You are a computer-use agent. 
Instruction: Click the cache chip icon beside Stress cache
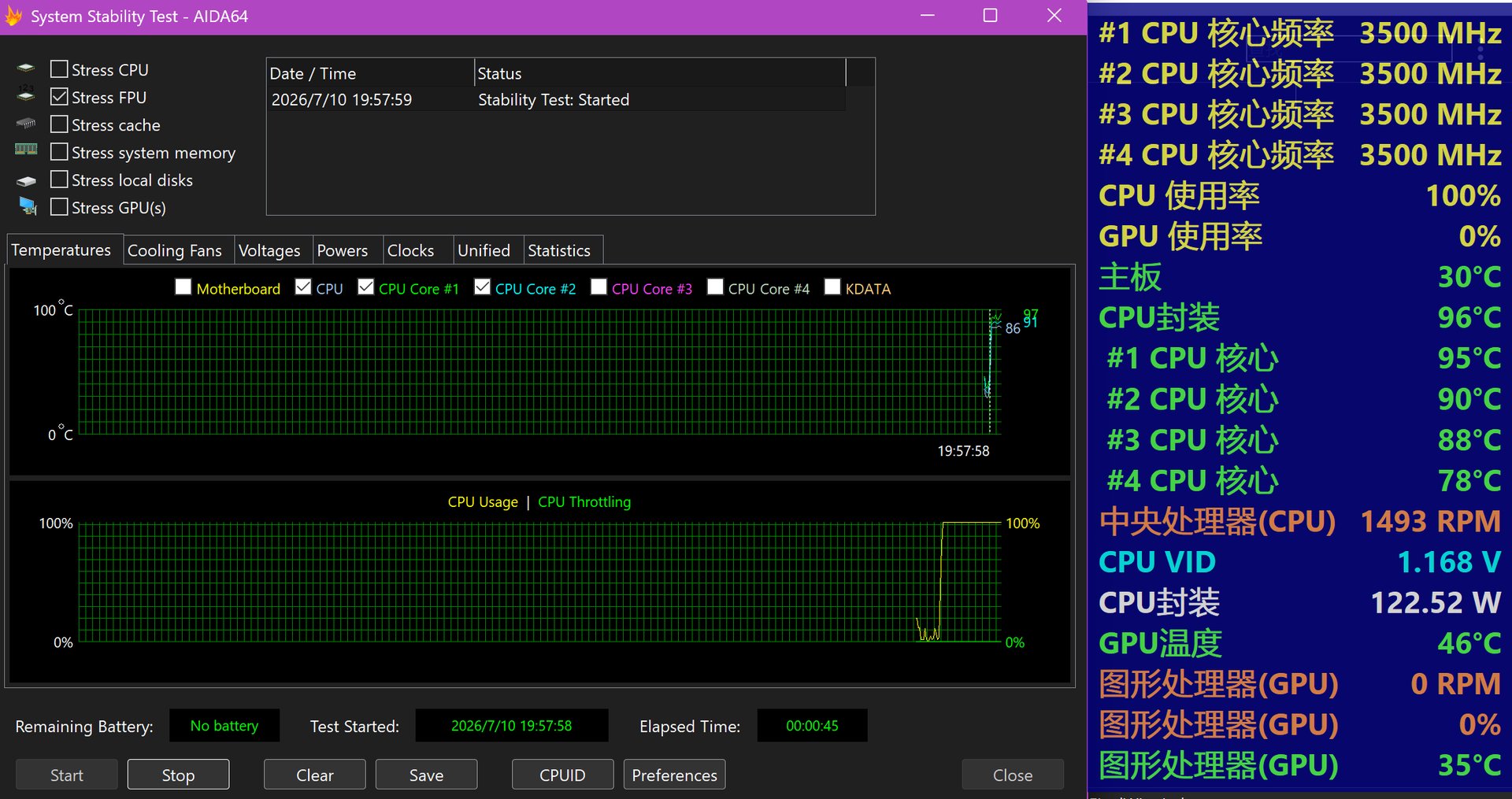[x=26, y=124]
